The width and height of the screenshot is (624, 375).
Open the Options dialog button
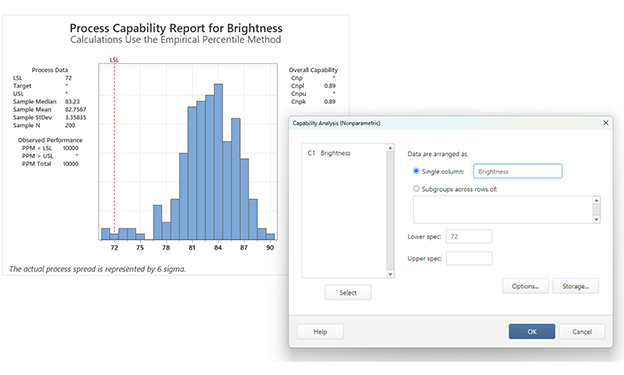[x=525, y=286]
